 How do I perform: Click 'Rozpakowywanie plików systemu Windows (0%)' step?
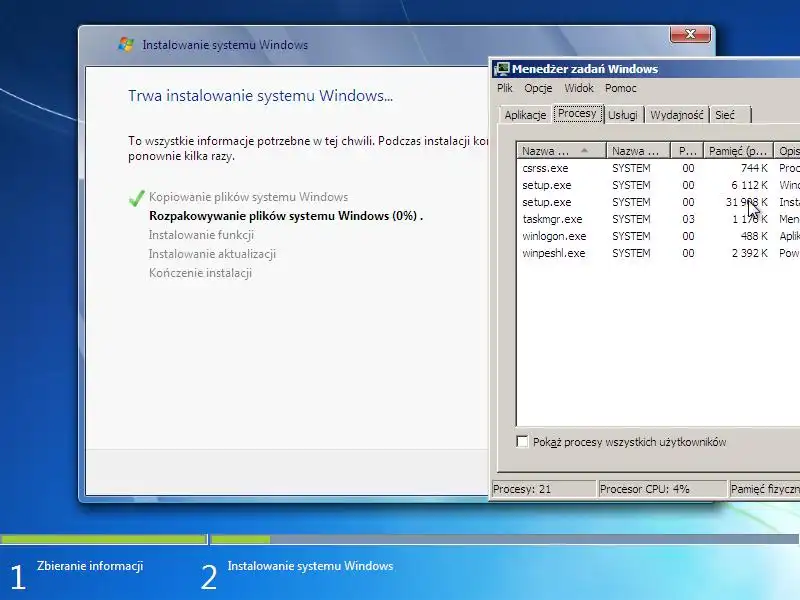[286, 216]
